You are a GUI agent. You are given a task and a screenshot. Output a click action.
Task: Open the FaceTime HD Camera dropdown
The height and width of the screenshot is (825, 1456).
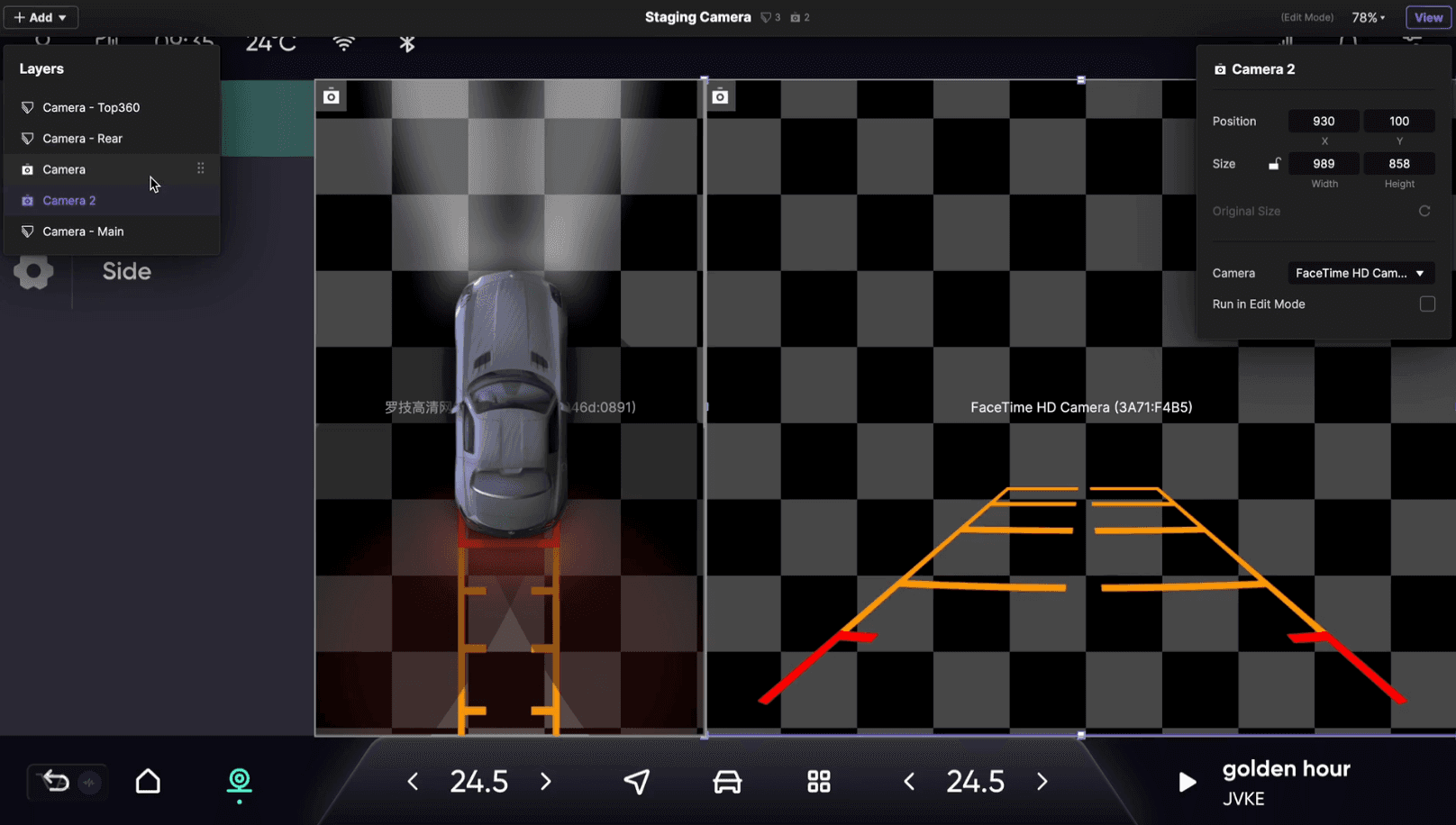coord(1360,273)
